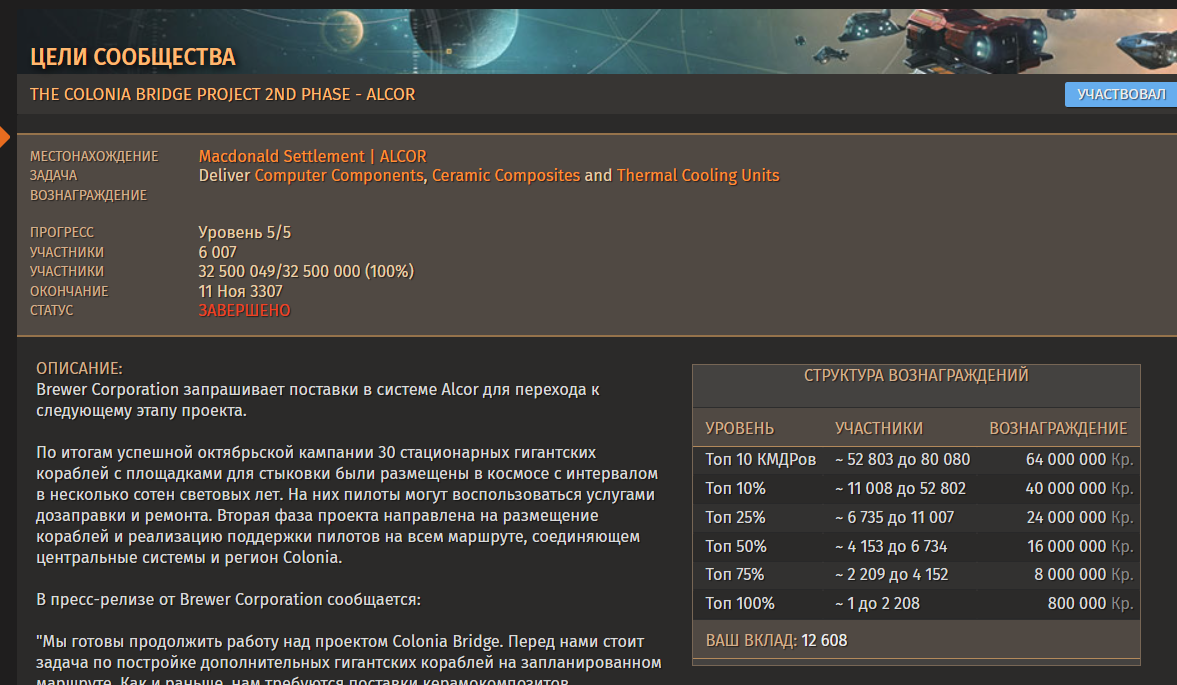Click the ЗАДАЧА field label
This screenshot has width=1177, height=685.
[x=53, y=176]
